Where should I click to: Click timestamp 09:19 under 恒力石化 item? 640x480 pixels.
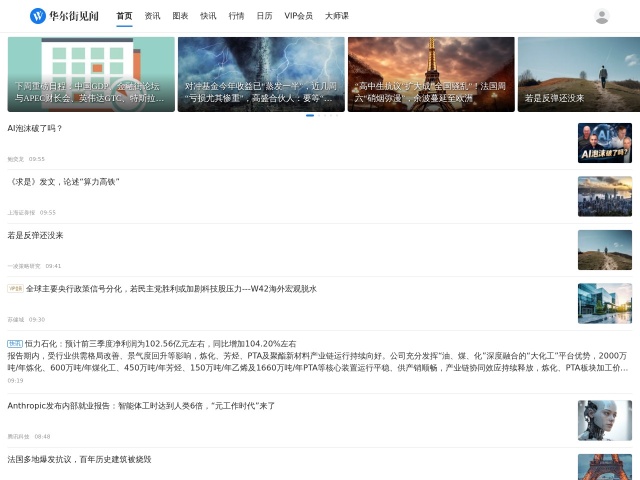coord(15,380)
